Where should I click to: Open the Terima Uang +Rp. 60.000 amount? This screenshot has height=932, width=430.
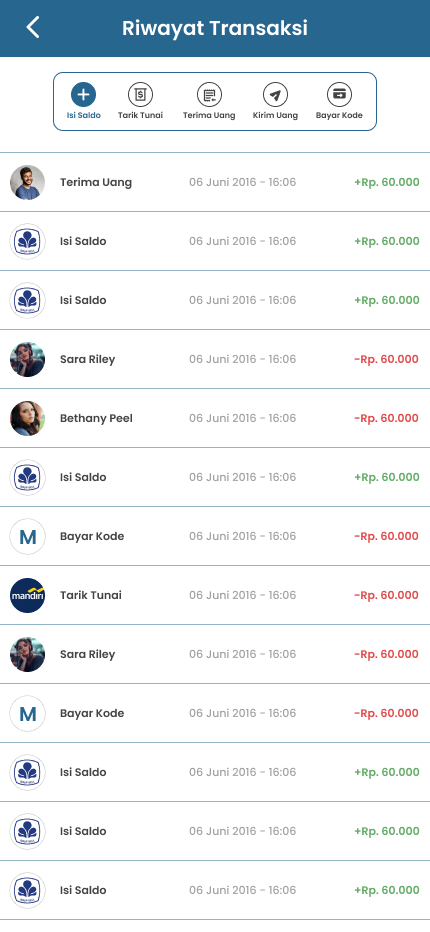[387, 182]
